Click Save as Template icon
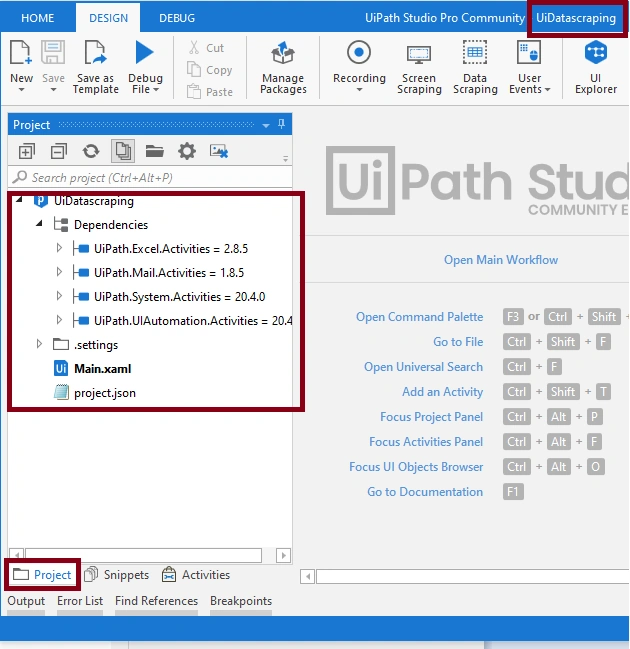 pos(96,53)
